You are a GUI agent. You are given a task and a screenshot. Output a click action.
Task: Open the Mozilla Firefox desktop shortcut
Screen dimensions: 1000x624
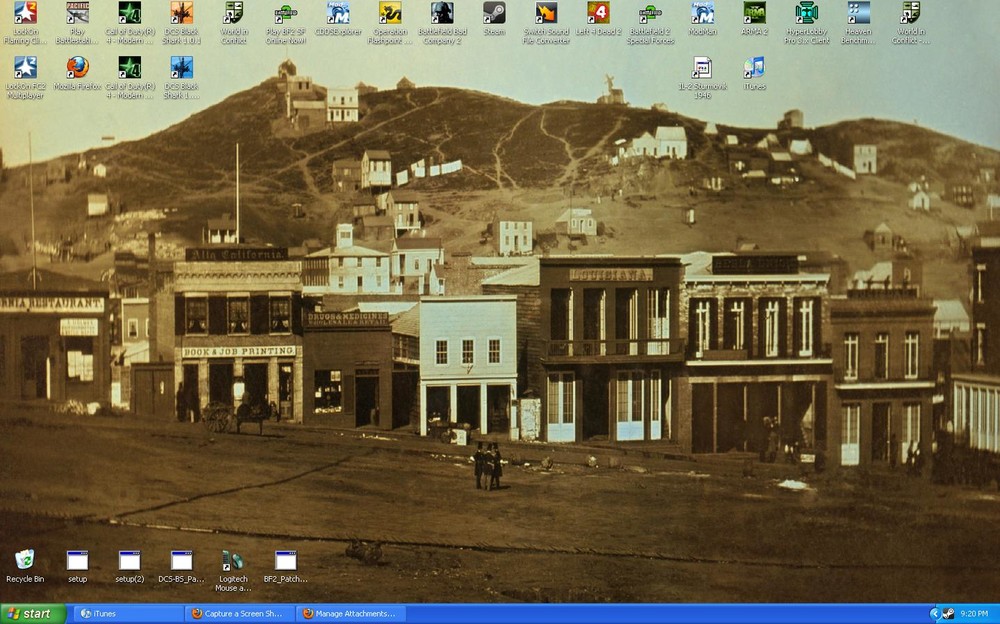click(77, 68)
